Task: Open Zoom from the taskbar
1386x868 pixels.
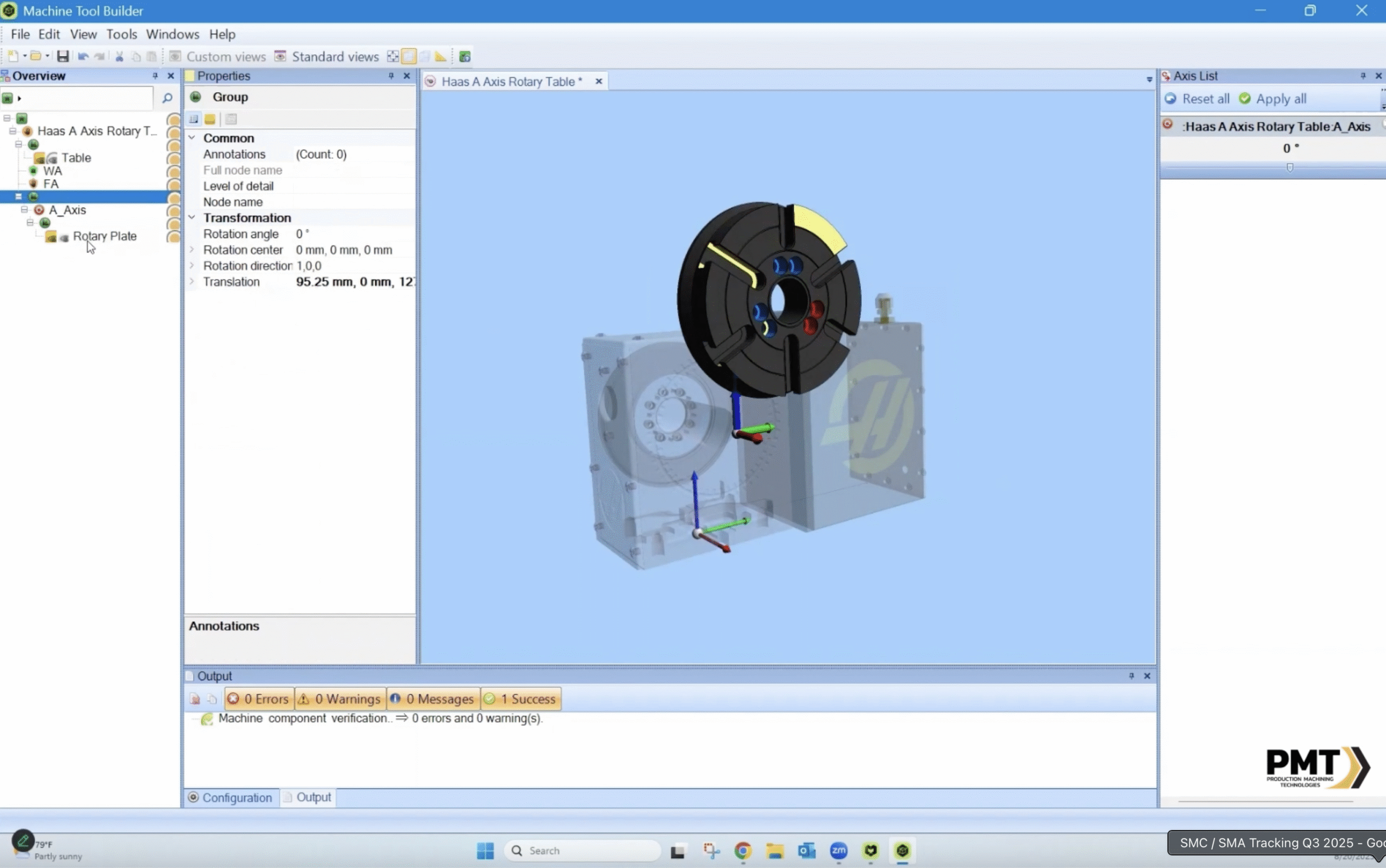Action: tap(839, 850)
